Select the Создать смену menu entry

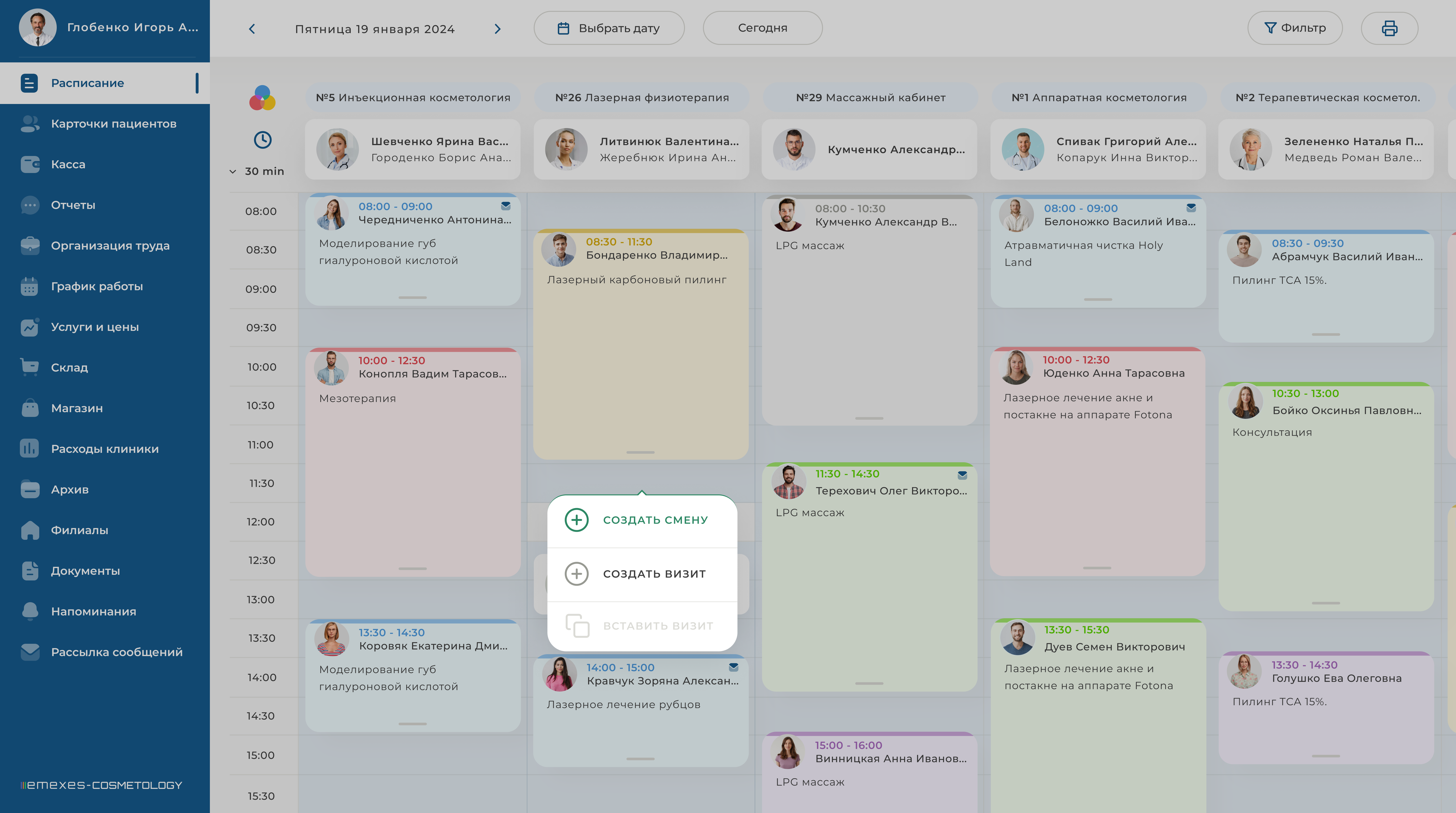pos(642,520)
